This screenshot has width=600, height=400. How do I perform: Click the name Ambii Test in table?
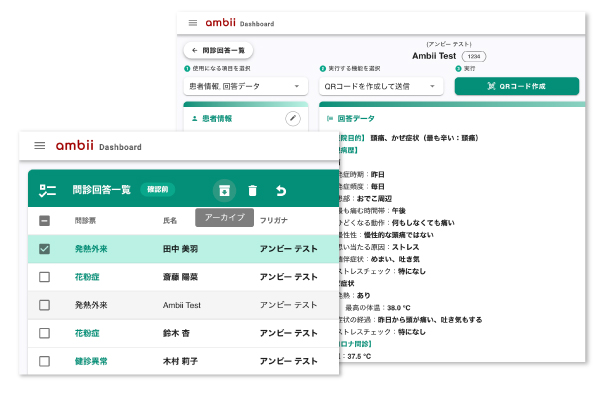182,305
